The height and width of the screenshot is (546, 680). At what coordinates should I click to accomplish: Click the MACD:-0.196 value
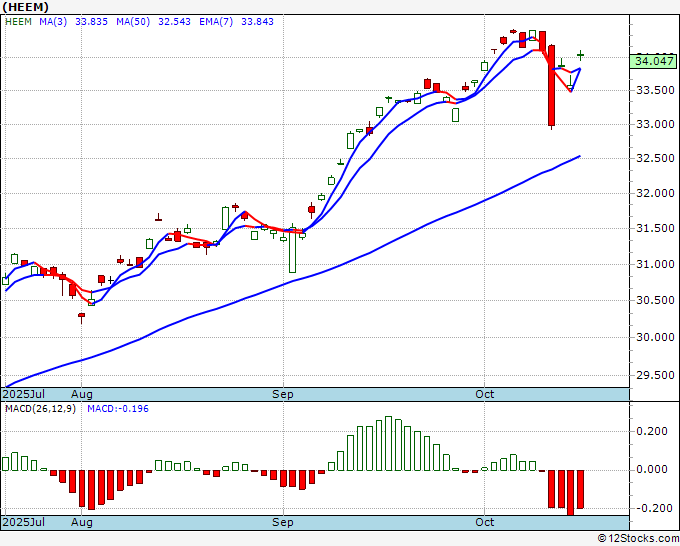point(118,409)
